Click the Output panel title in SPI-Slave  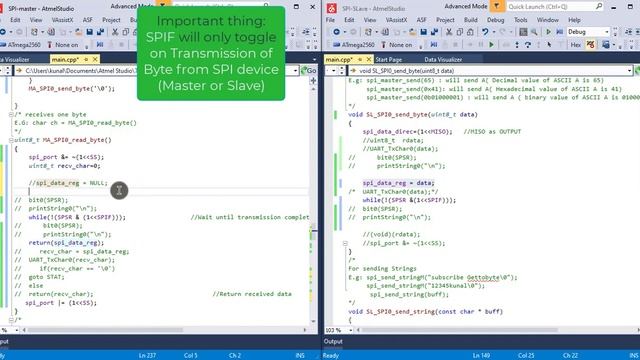coord(333,342)
